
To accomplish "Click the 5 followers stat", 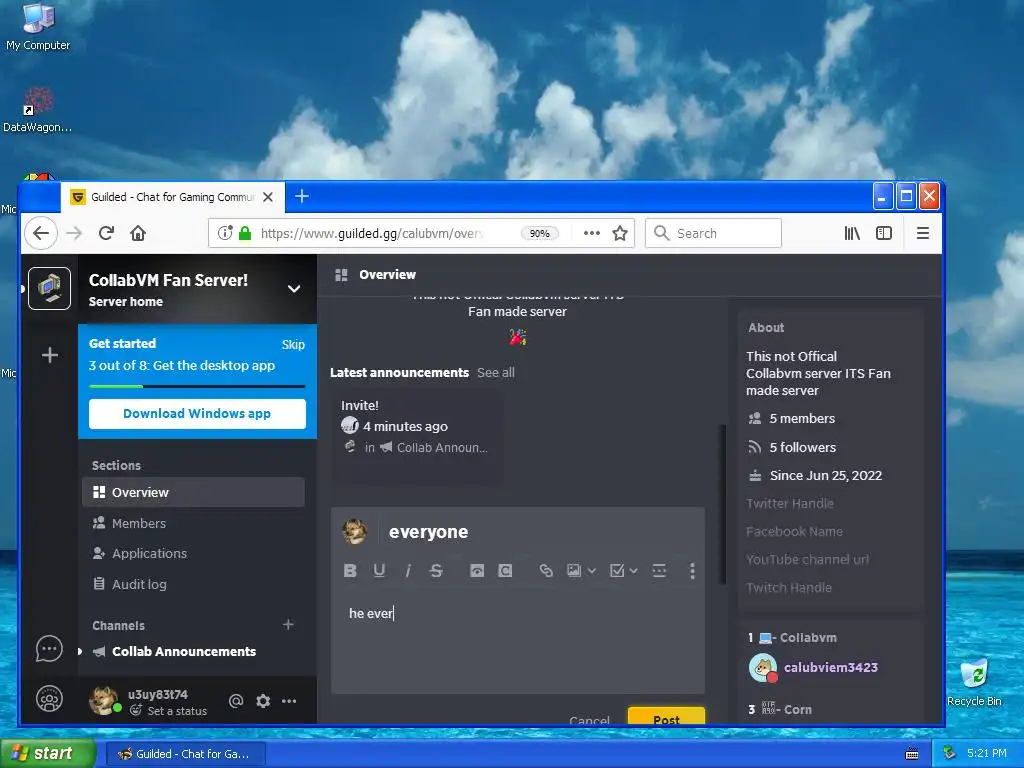I will (803, 447).
